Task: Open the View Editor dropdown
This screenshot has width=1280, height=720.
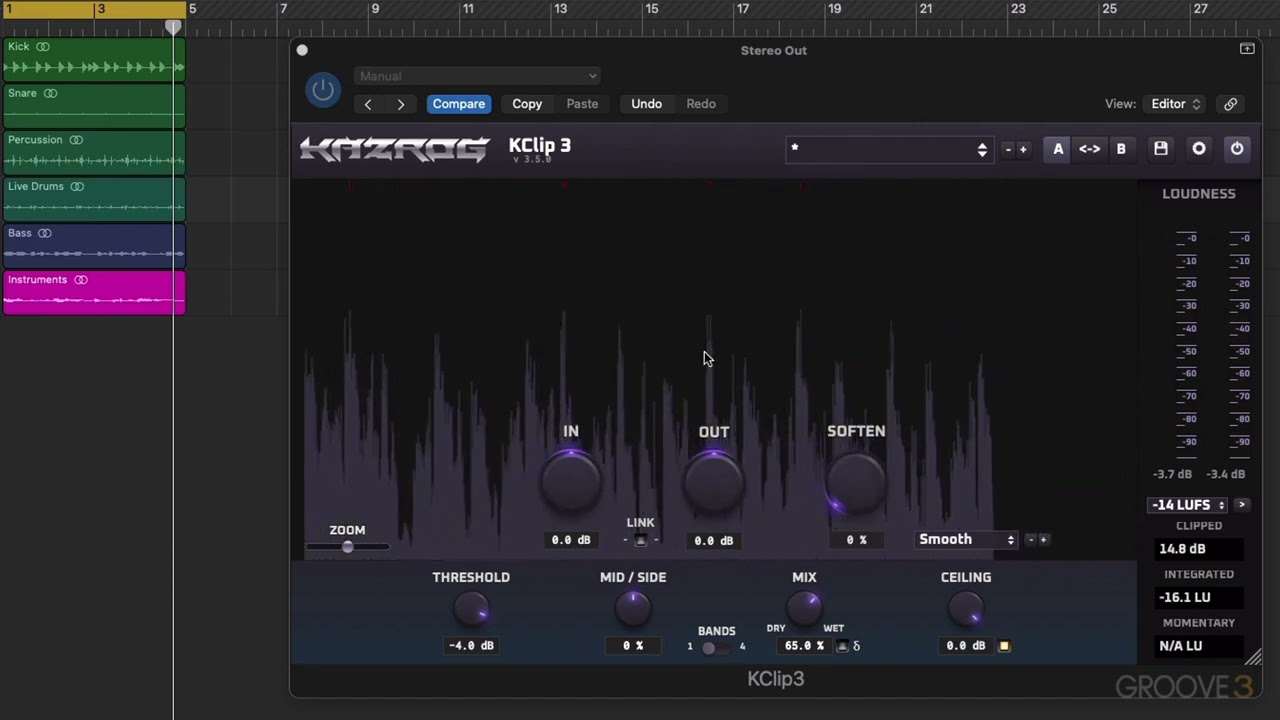Action: point(1175,104)
